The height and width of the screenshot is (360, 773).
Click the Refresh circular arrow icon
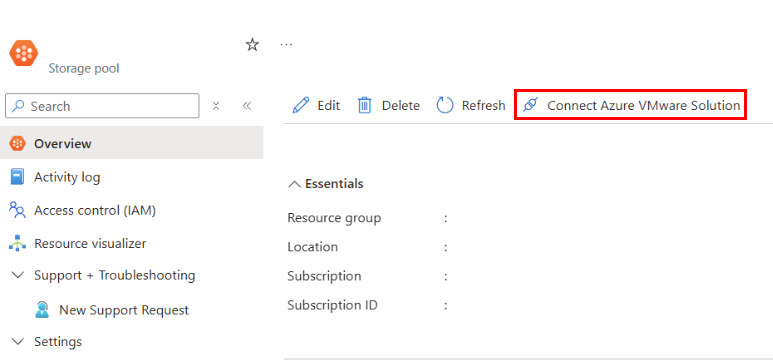tap(445, 106)
